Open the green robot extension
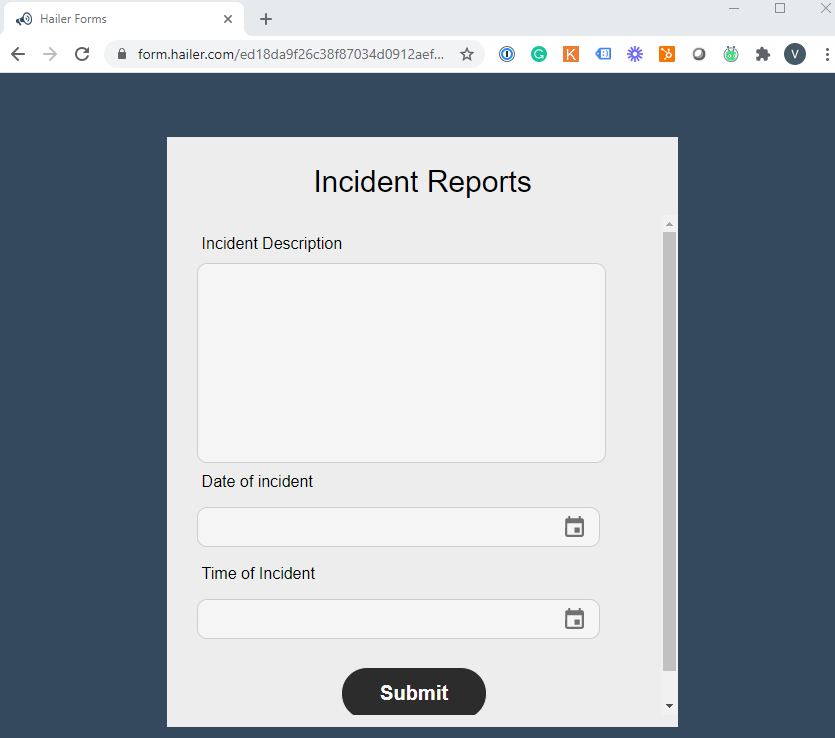 coord(731,54)
